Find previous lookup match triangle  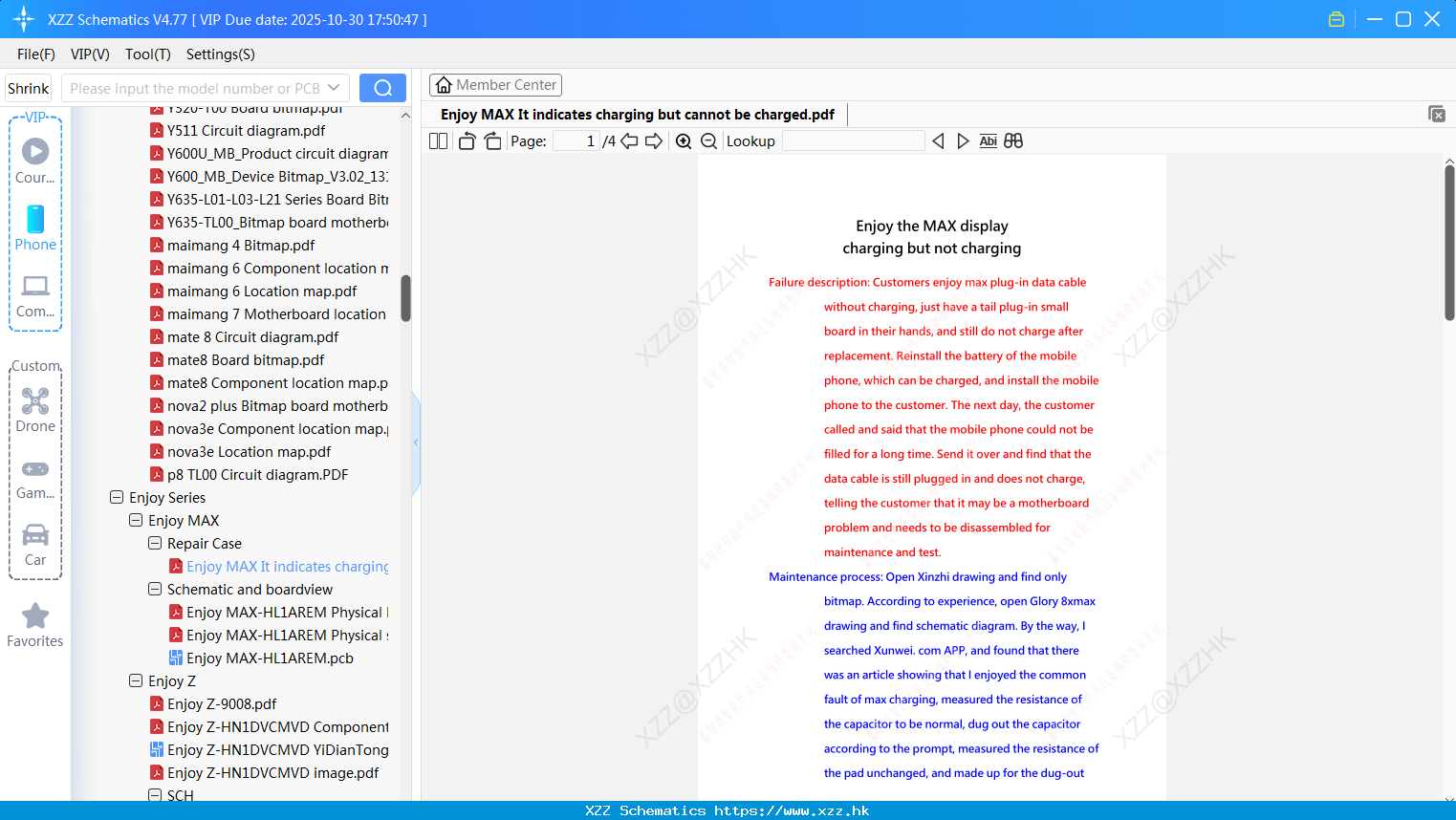[938, 140]
